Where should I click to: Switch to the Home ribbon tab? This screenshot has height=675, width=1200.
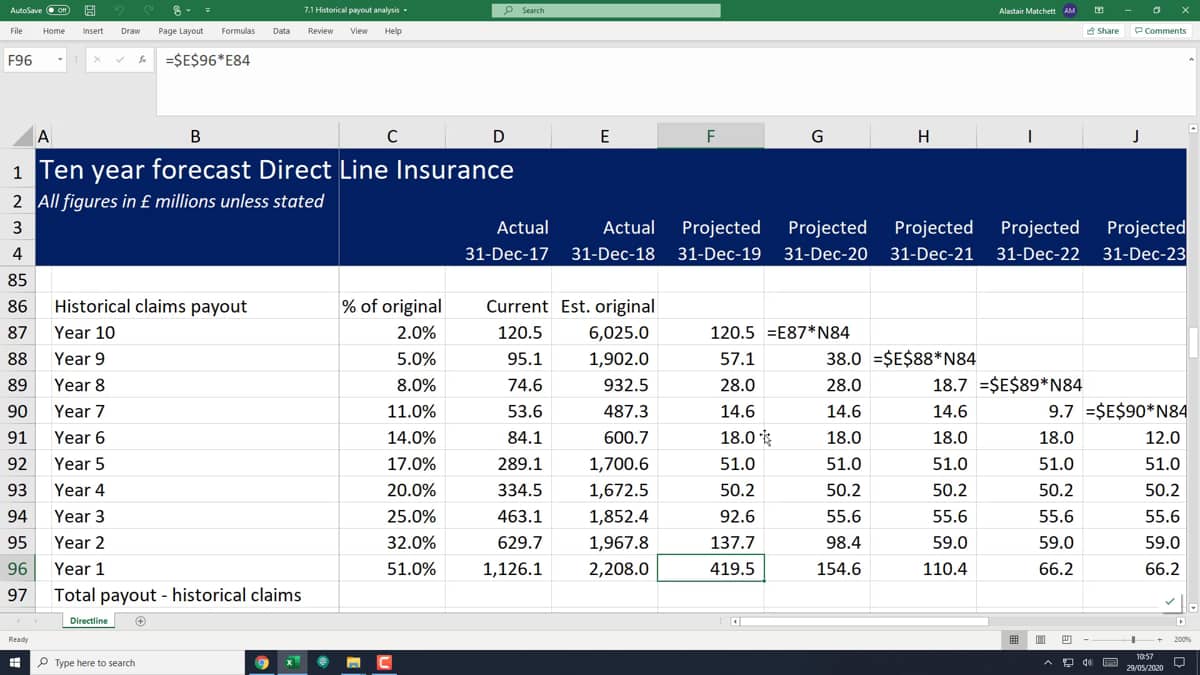coord(54,31)
